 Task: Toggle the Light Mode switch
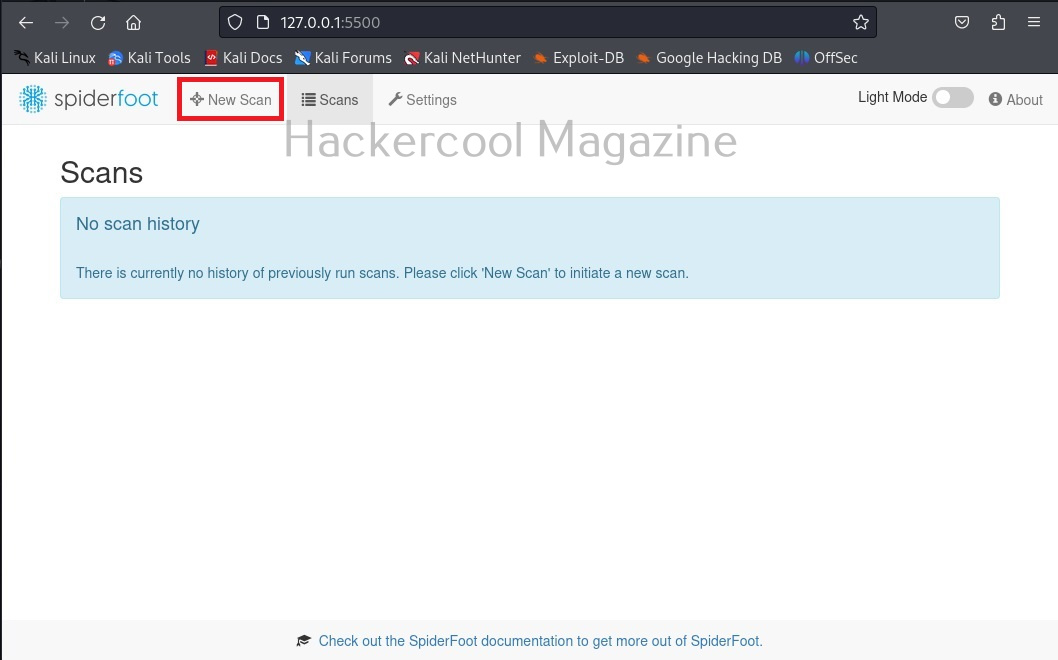click(952, 98)
